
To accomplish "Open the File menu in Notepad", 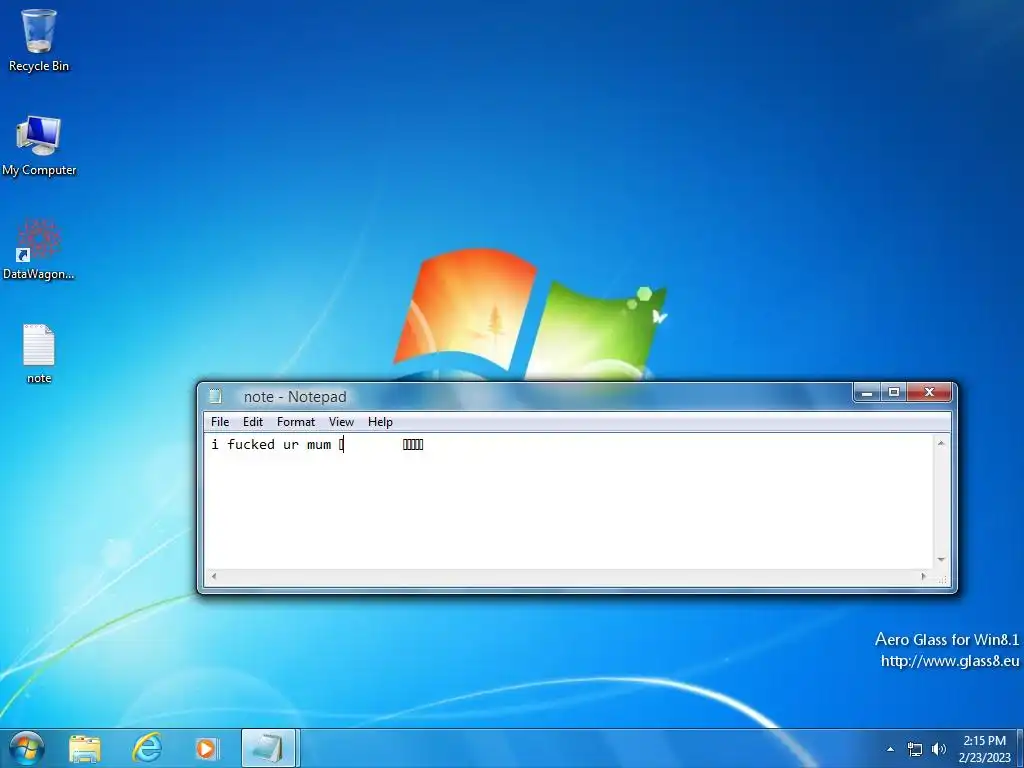I will [x=220, y=422].
